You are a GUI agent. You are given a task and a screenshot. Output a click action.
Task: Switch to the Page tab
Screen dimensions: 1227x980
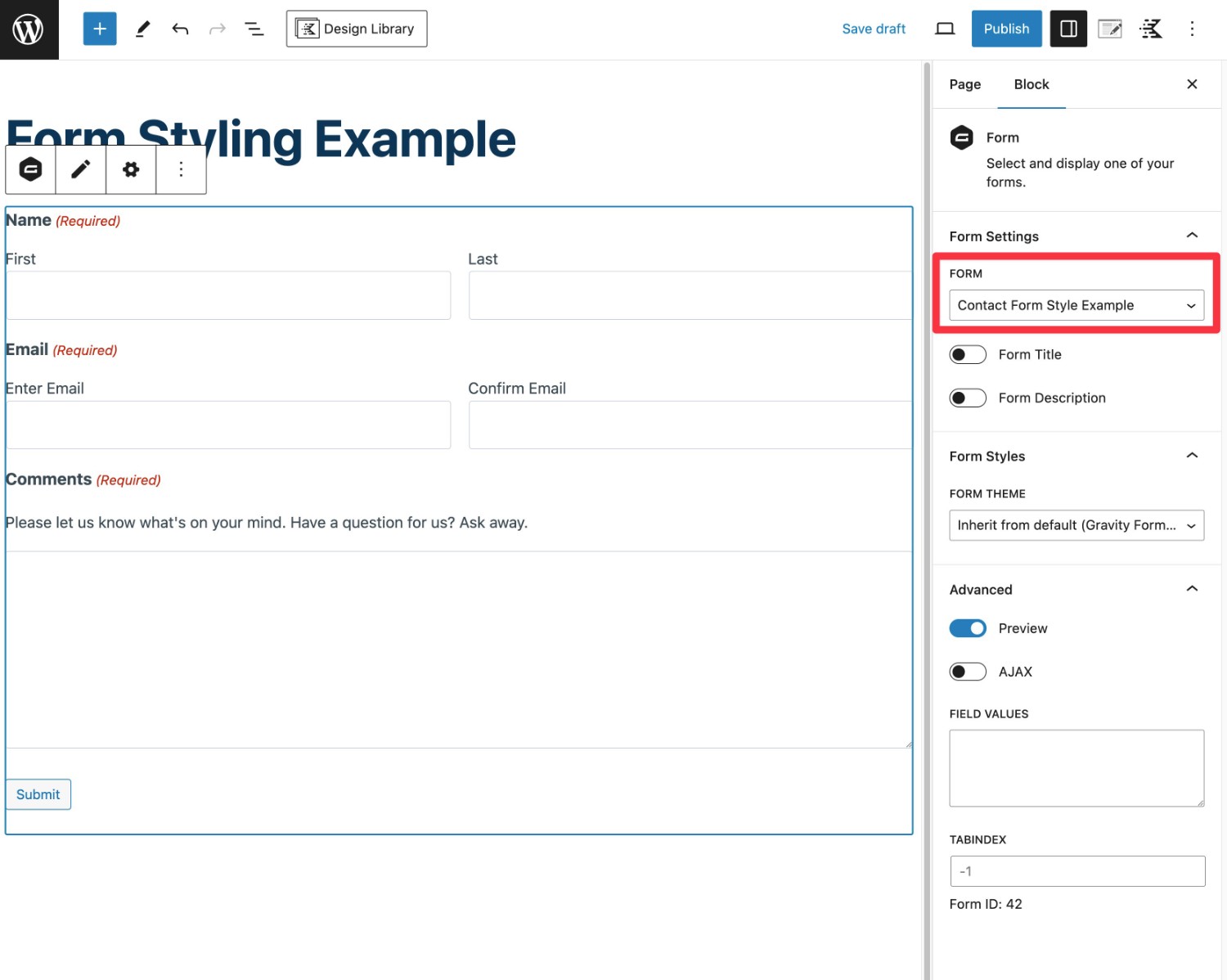[964, 84]
